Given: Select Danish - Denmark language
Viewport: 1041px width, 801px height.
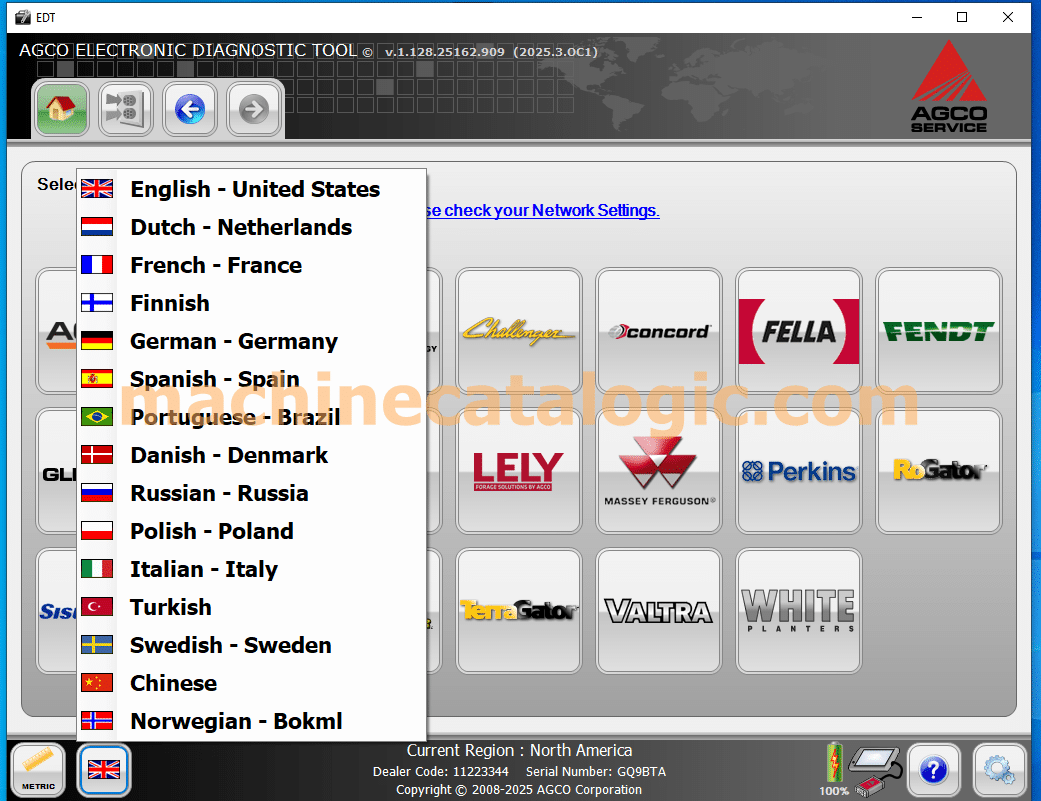Looking at the screenshot, I should [252, 455].
